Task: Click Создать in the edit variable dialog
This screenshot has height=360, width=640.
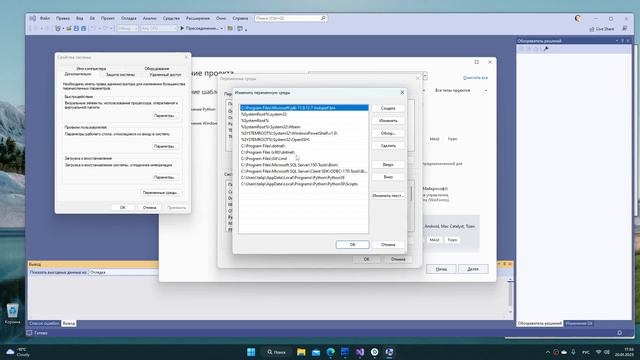Action: coord(388,108)
